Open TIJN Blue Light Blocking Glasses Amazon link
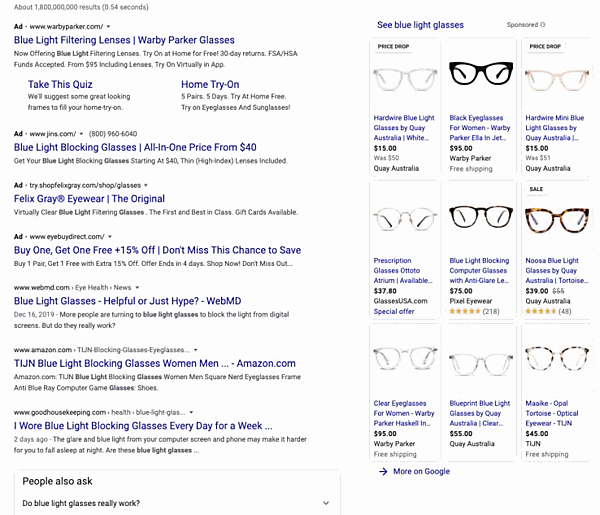 (155, 363)
